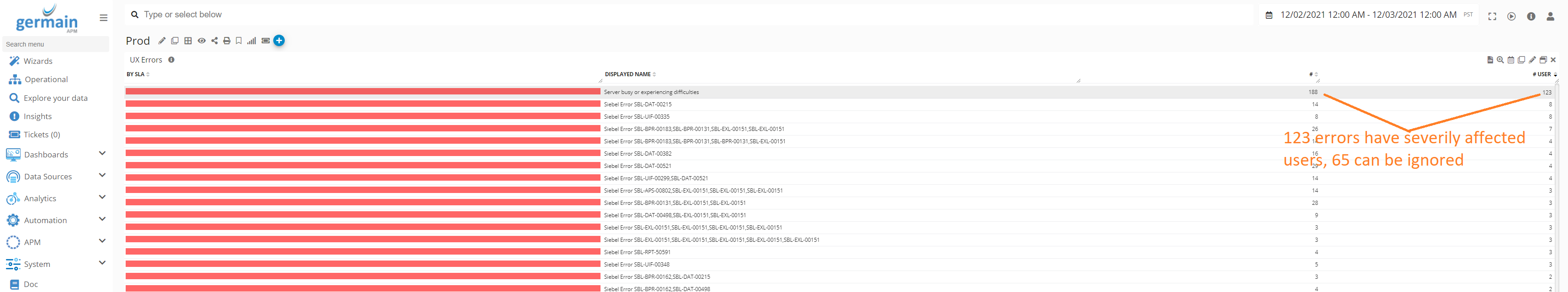Image resolution: width=1568 pixels, height=292 pixels.
Task: Open the date range picker
Action: pyautogui.click(x=1367, y=15)
